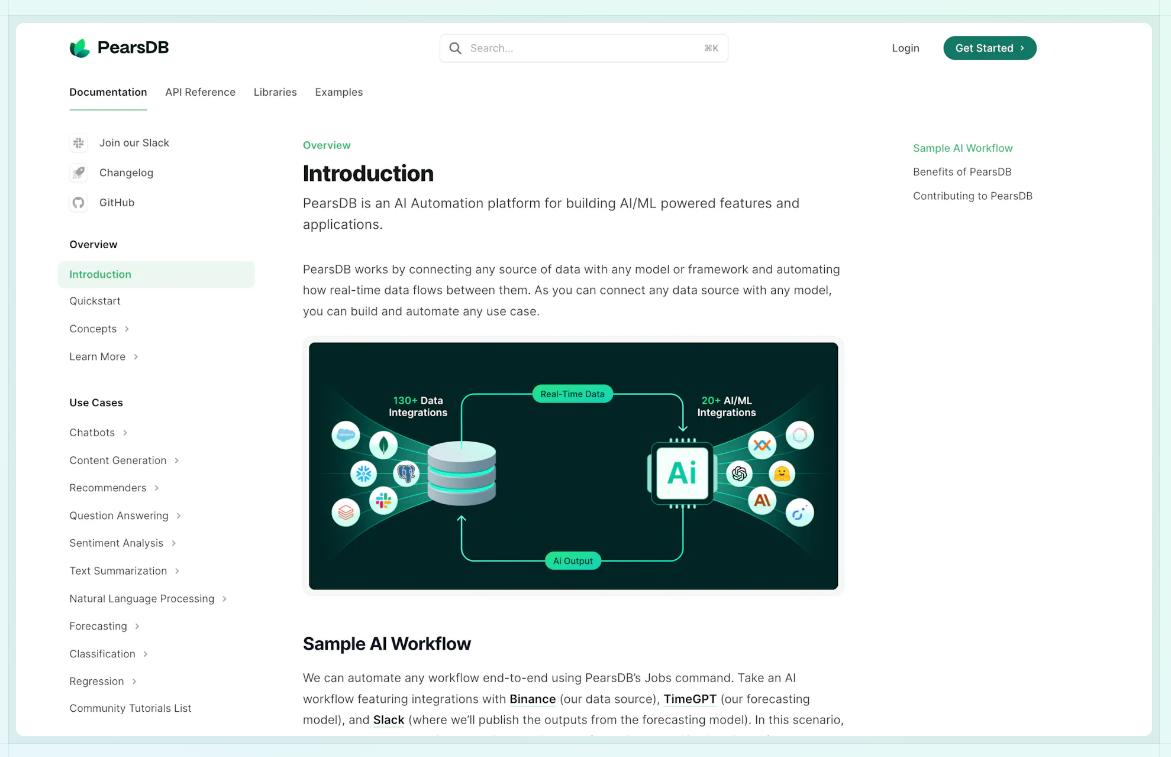
Task: Click the Login link
Action: [905, 48]
